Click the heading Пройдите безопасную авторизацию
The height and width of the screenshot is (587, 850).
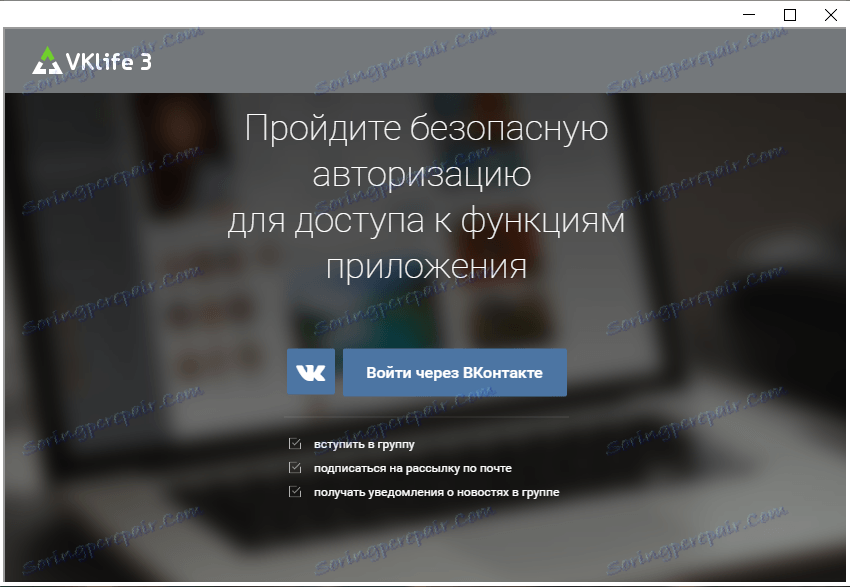coord(426,150)
